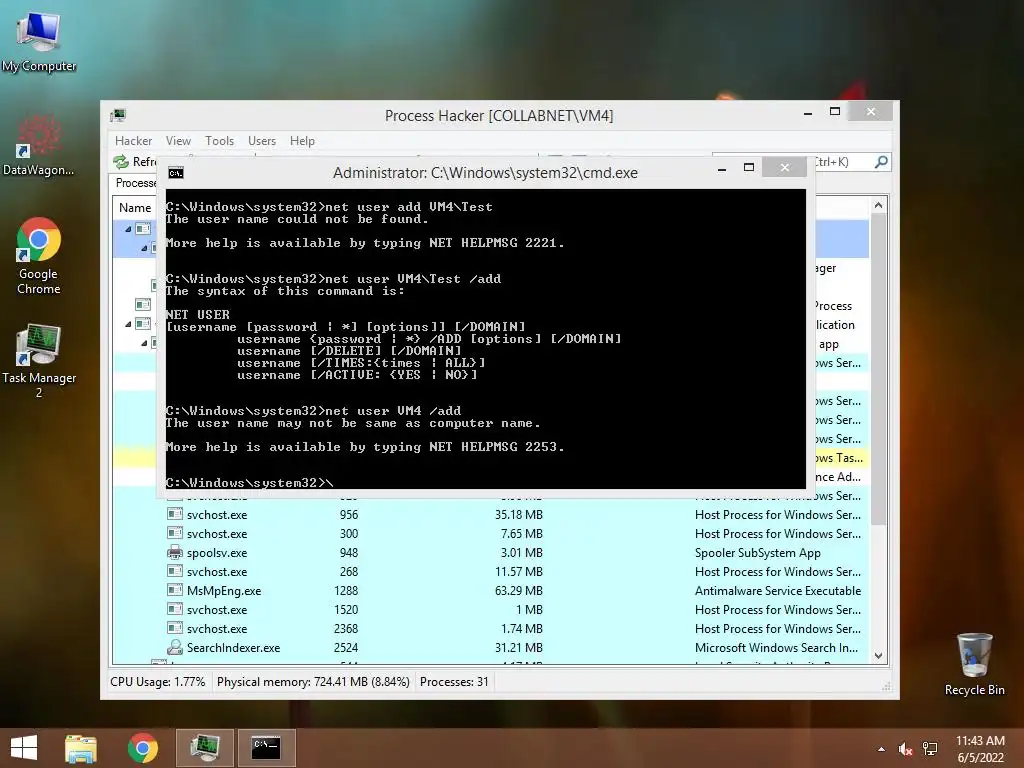Collapse the second process tree node
The image size is (1024, 768).
pos(144,248)
